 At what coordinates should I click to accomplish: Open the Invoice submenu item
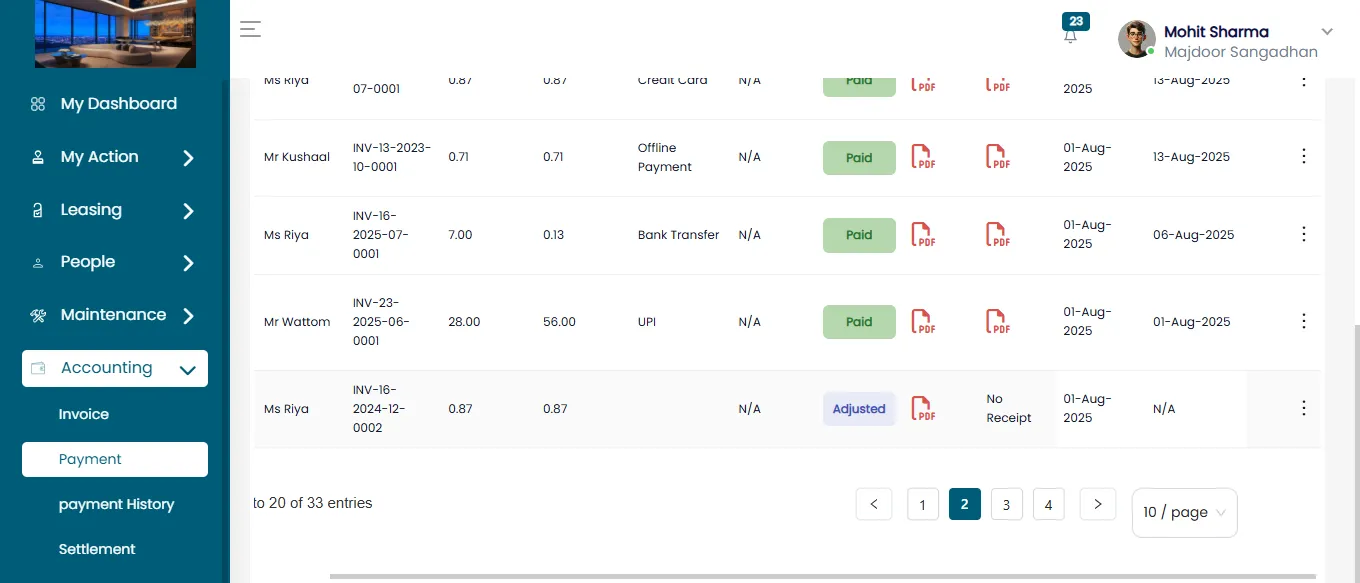point(84,414)
